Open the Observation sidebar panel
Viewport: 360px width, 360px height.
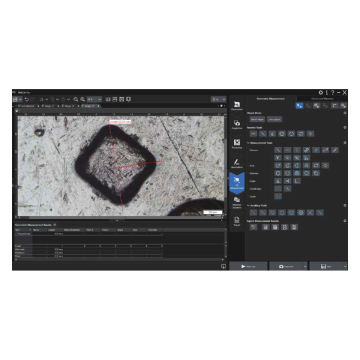pyautogui.click(x=237, y=105)
